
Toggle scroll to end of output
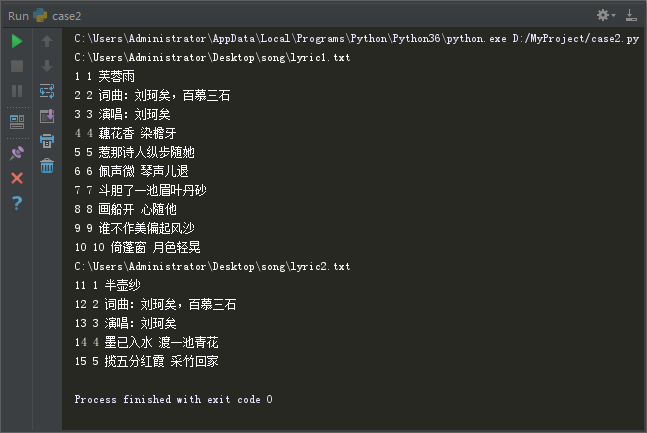coord(47,116)
